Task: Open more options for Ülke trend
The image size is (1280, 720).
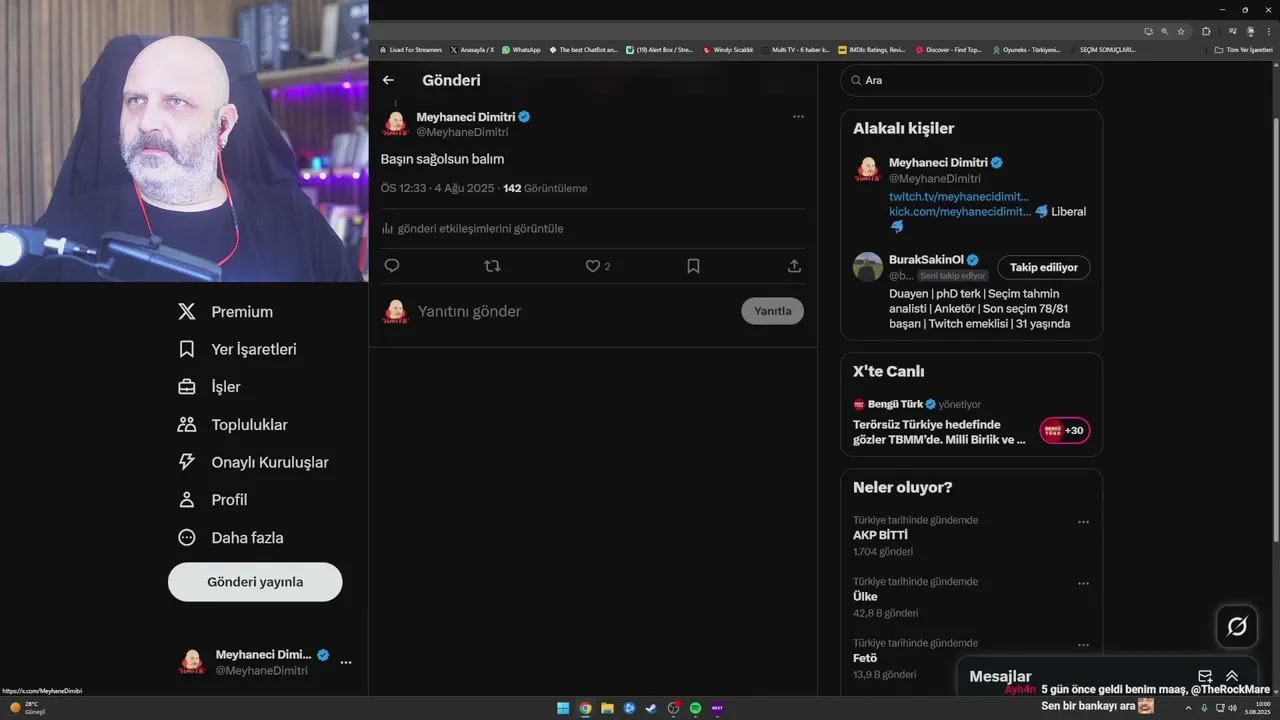Action: coord(1083,583)
